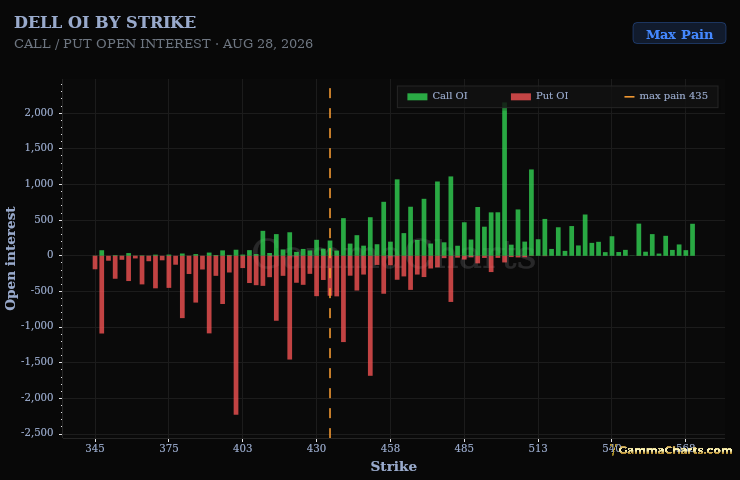740x480 pixels.
Task: Click the Strike axis title
Action: tap(394, 466)
